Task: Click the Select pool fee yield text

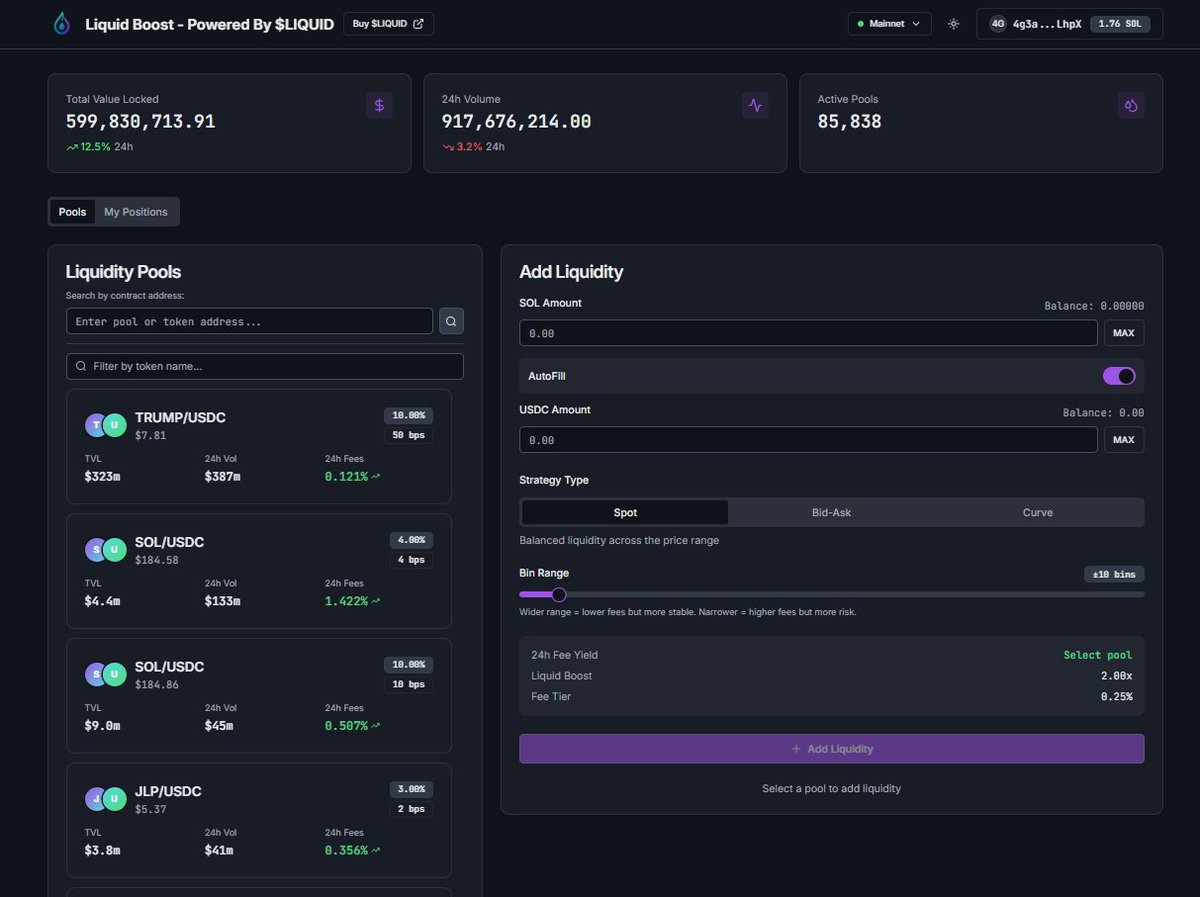Action: click(x=1098, y=655)
